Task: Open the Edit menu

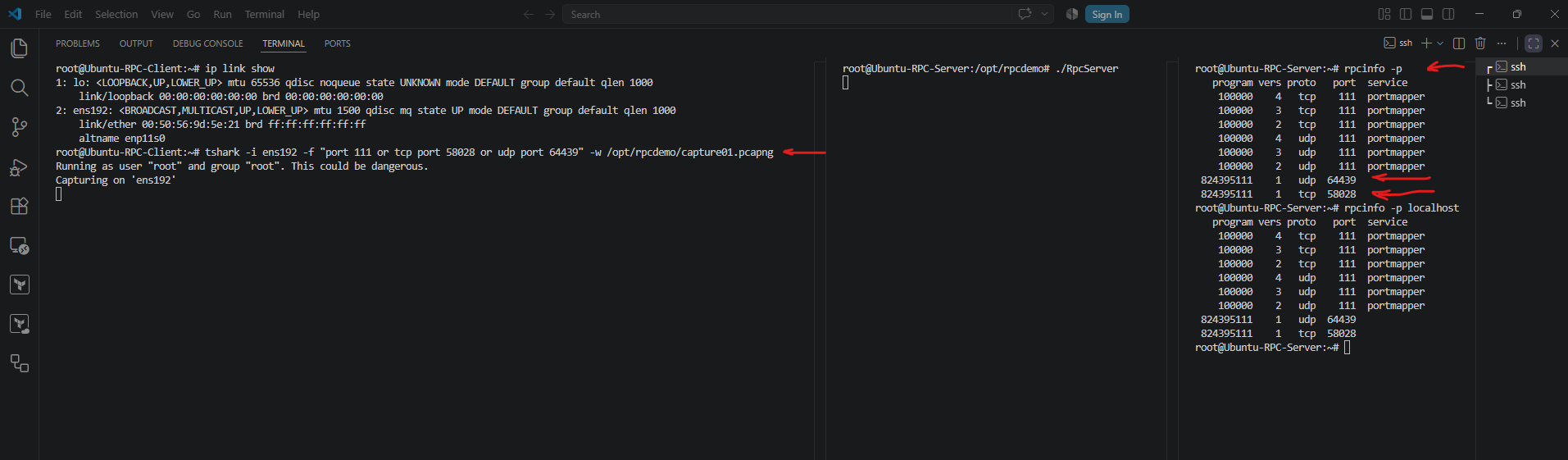Action: click(x=73, y=14)
